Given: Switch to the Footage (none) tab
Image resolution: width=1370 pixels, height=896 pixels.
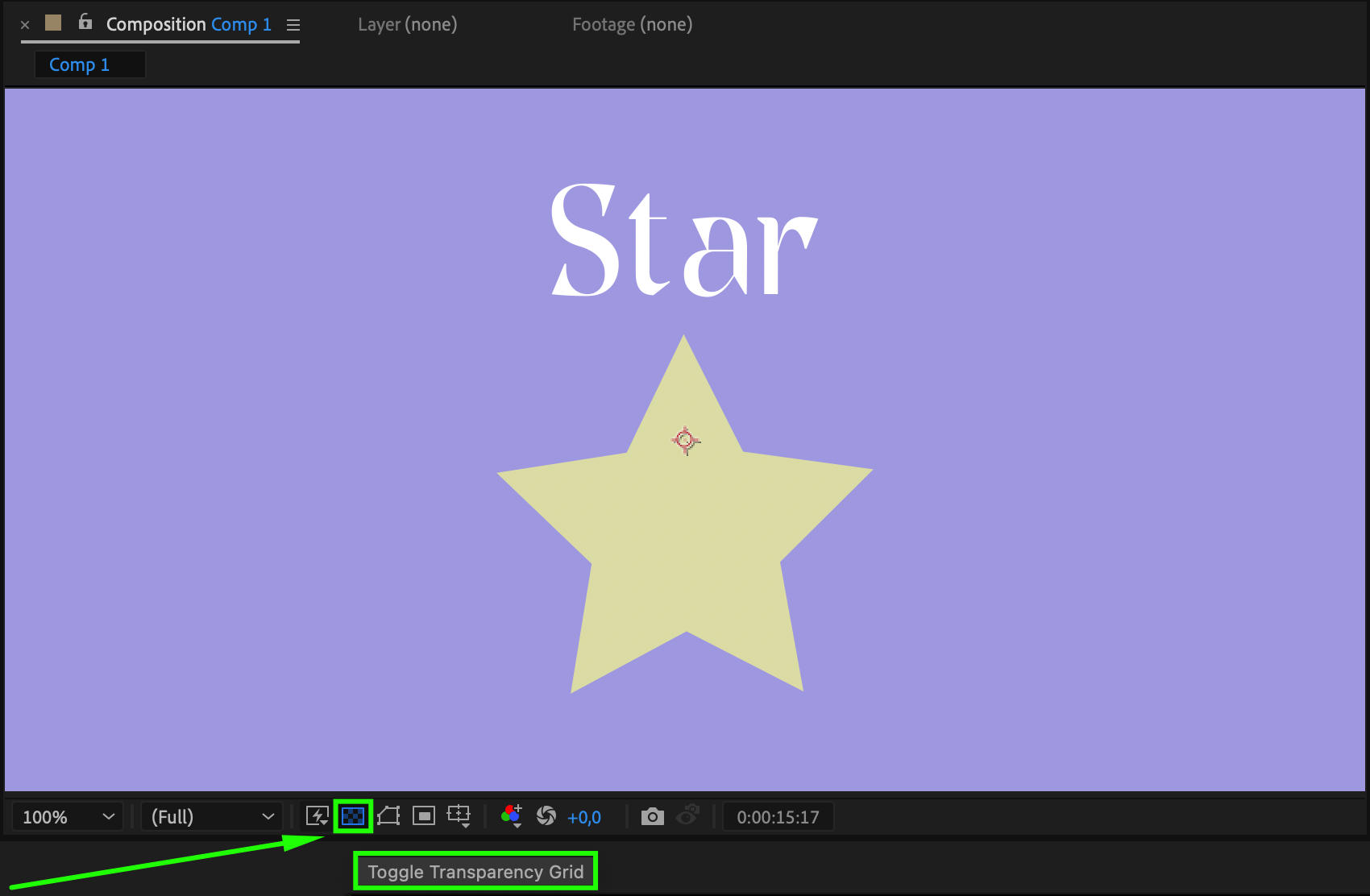Looking at the screenshot, I should click(x=632, y=24).
